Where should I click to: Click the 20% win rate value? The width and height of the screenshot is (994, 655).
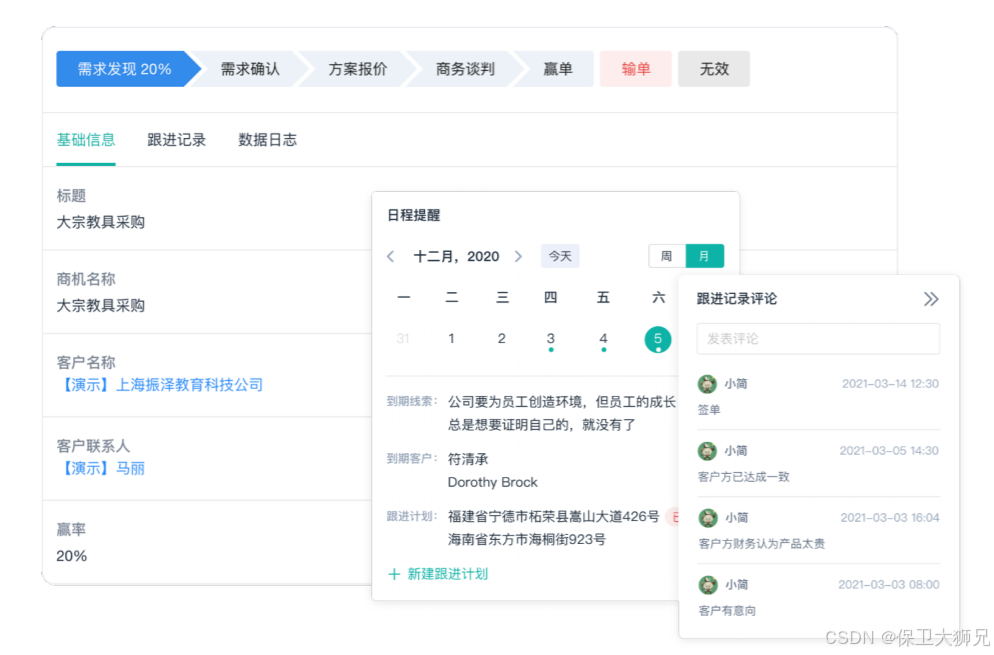72,556
